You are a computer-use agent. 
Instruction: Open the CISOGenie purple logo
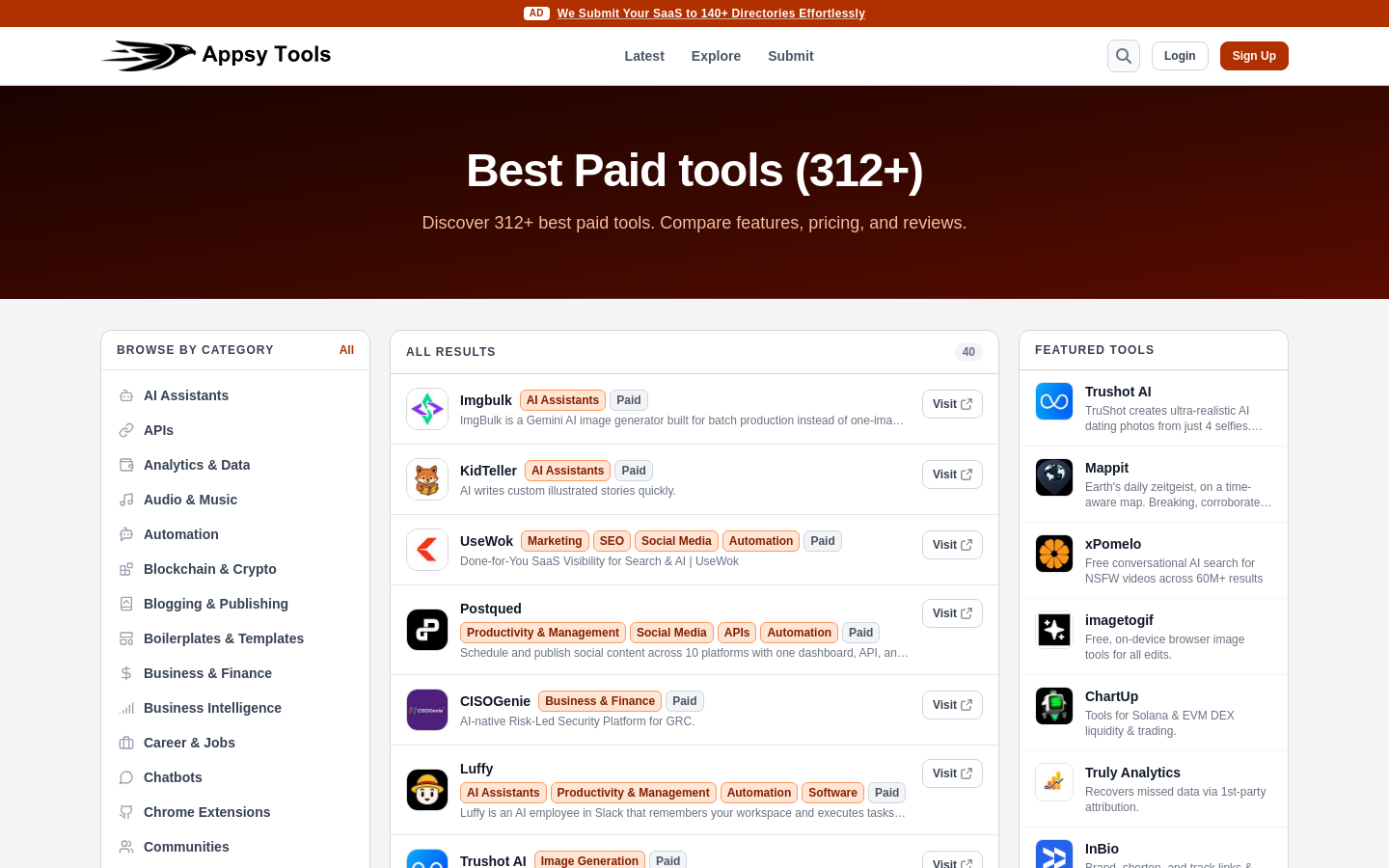coord(427,710)
